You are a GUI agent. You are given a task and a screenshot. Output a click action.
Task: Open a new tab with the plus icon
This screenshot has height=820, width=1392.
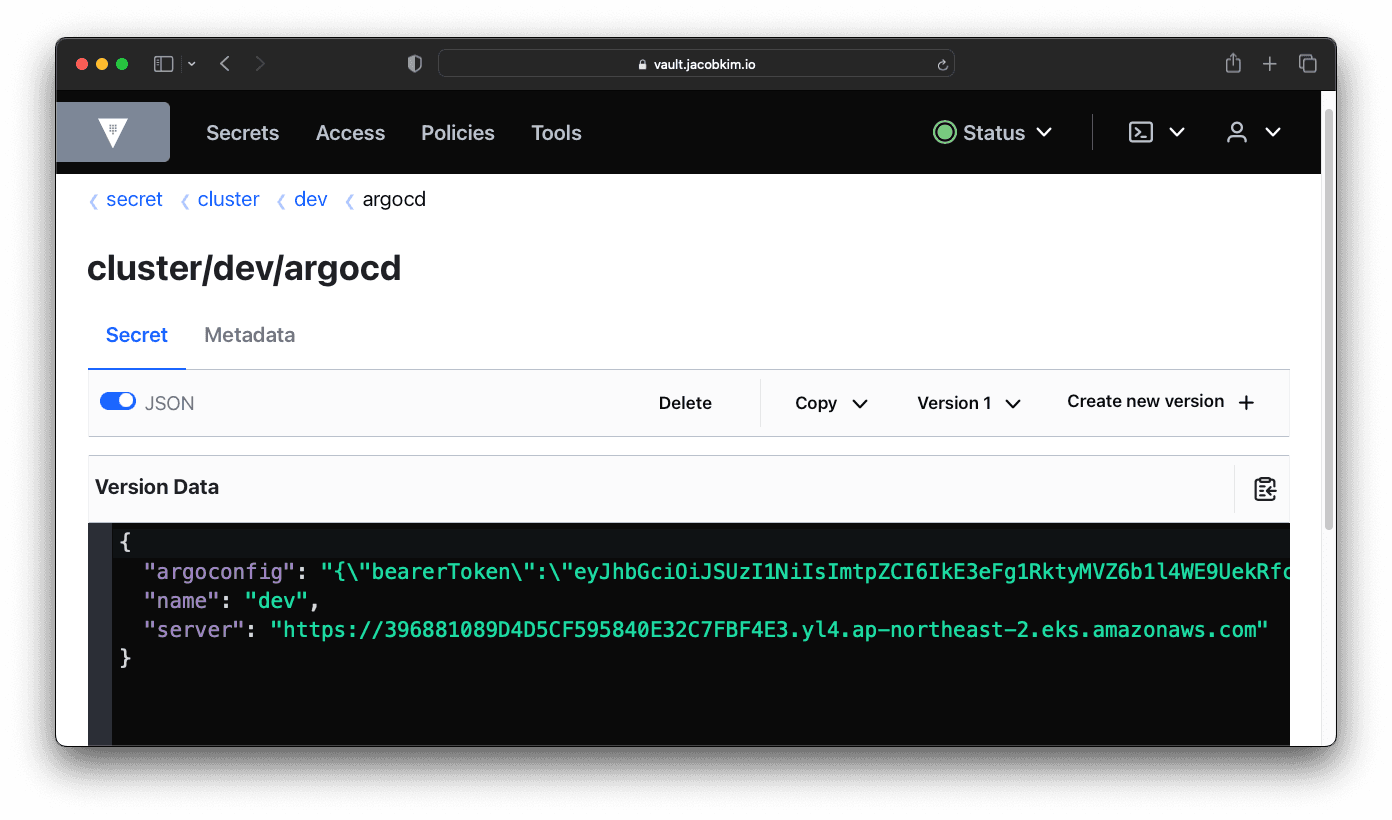(1269, 63)
